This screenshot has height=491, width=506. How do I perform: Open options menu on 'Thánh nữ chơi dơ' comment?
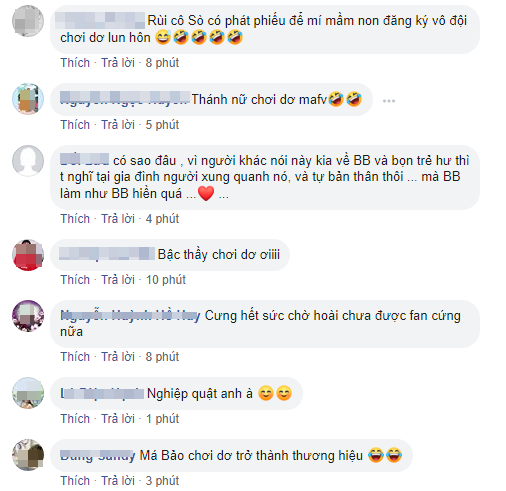pyautogui.click(x=389, y=101)
